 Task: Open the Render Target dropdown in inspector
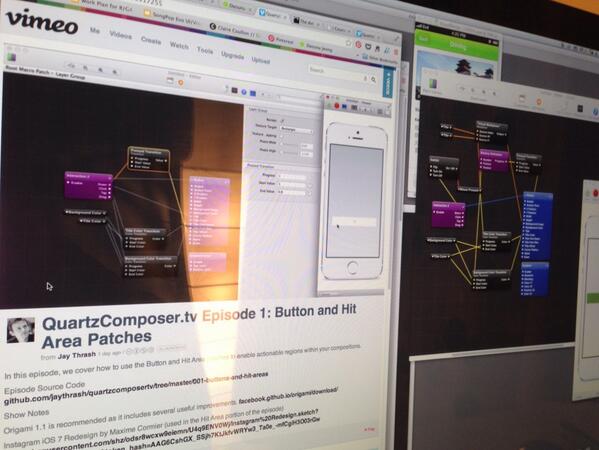(x=296, y=130)
